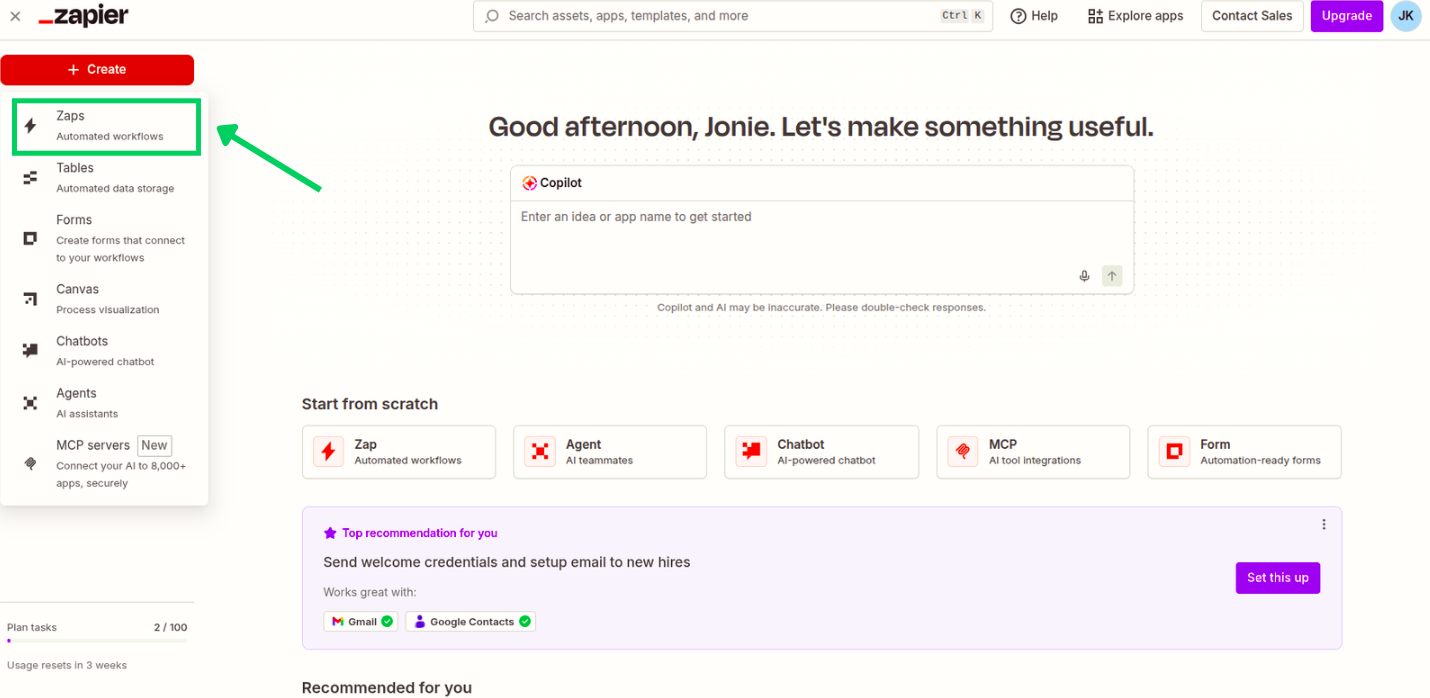Open the MCP AI tool integrations card

click(1033, 452)
